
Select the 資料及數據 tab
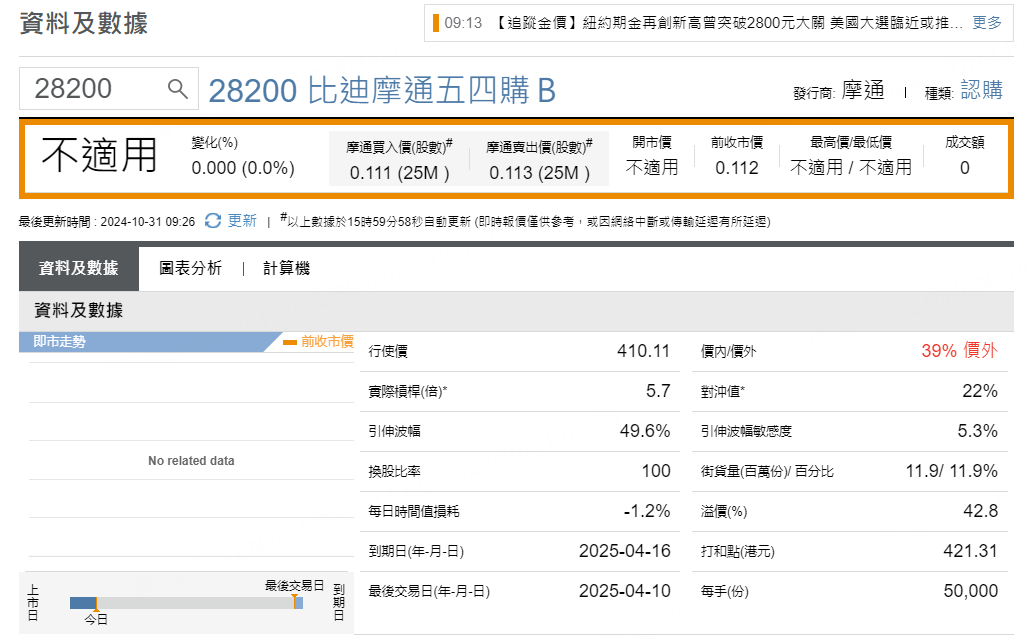coord(79,268)
